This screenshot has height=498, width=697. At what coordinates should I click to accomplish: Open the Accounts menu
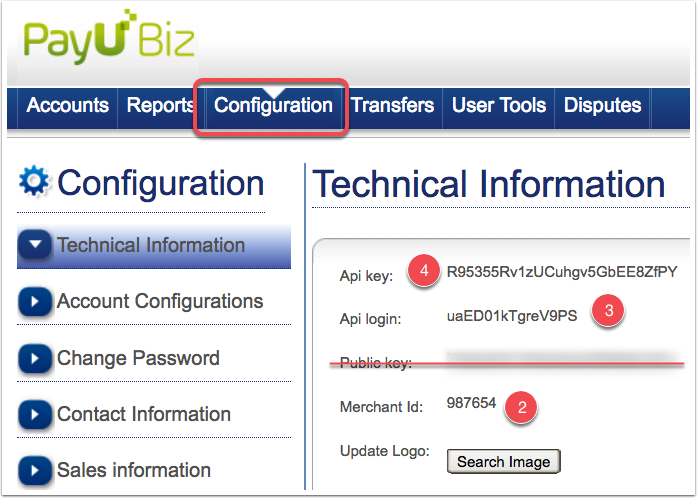pos(67,105)
